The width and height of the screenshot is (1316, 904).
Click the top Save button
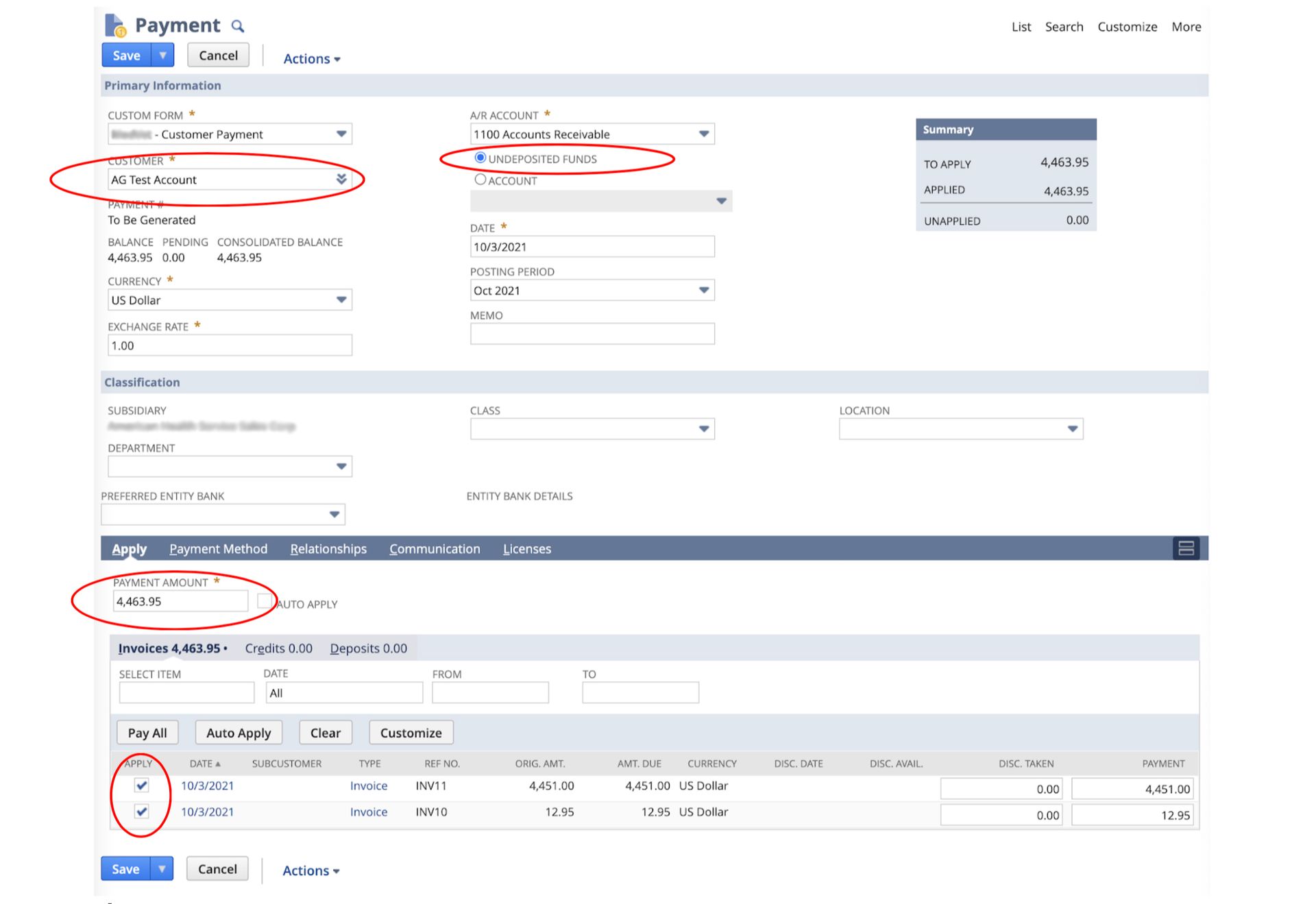tap(127, 56)
